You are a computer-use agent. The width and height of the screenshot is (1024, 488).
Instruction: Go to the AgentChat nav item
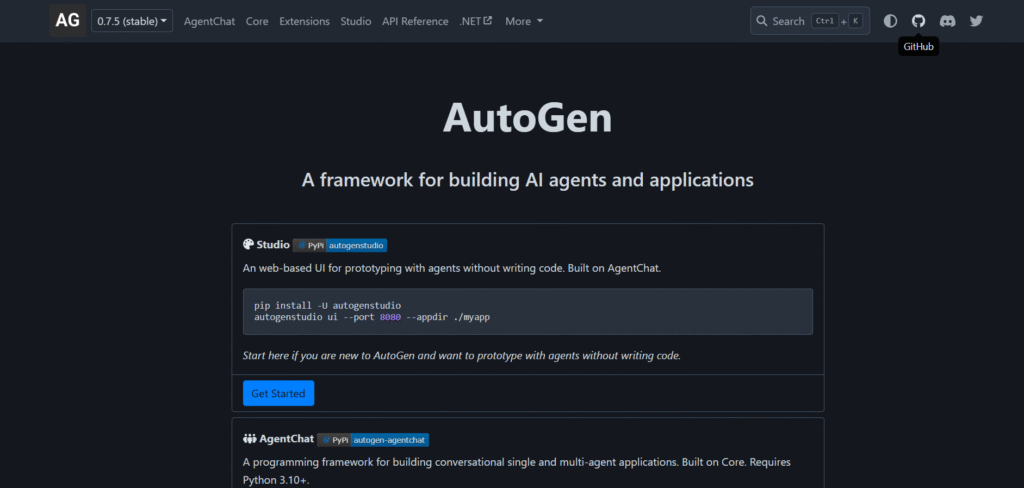(209, 21)
